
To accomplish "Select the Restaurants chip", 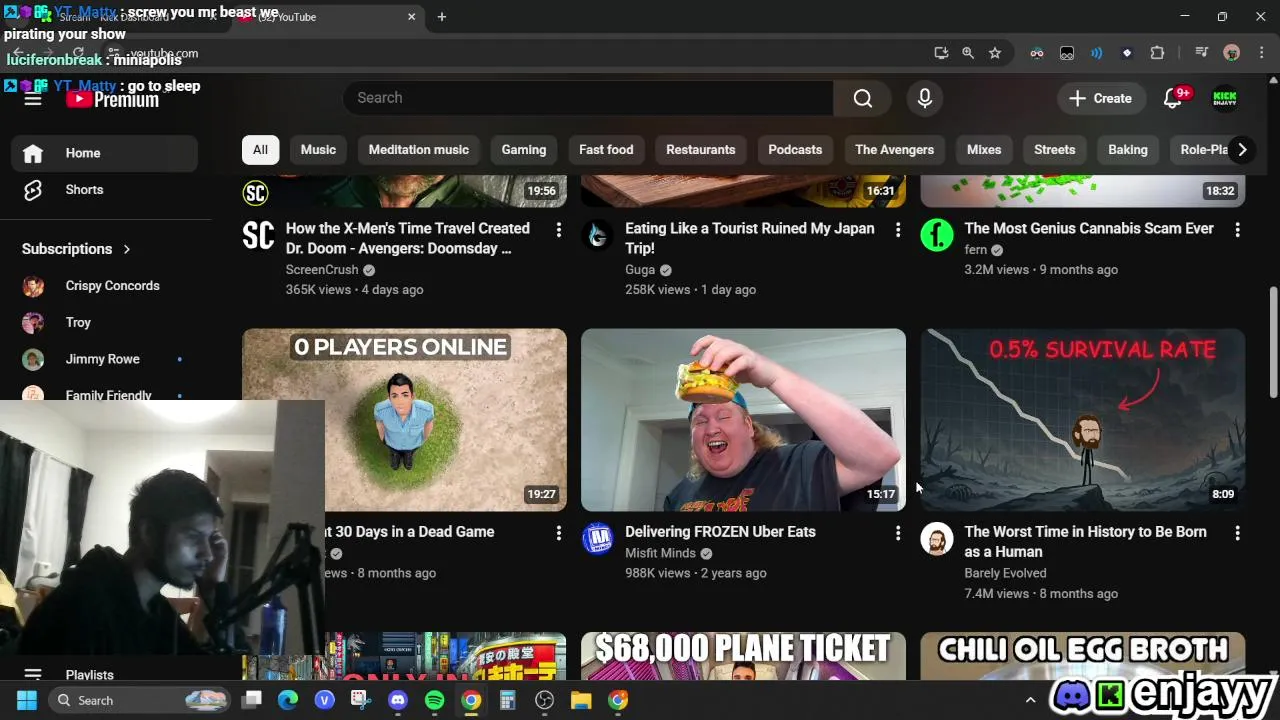I will click(700, 150).
